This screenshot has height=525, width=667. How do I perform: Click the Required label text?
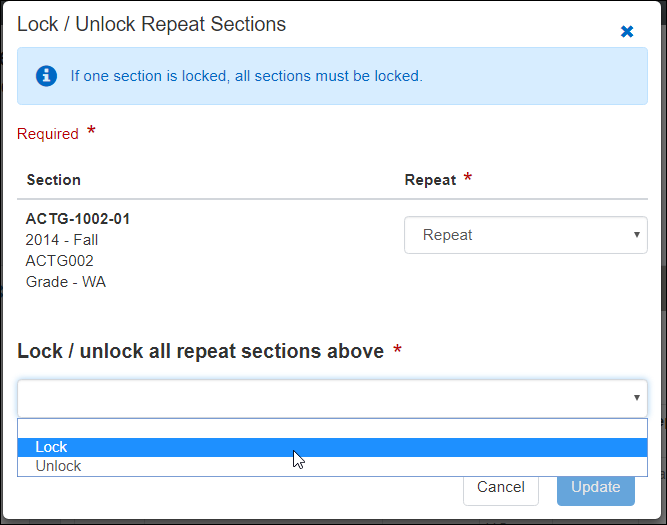[x=48, y=134]
